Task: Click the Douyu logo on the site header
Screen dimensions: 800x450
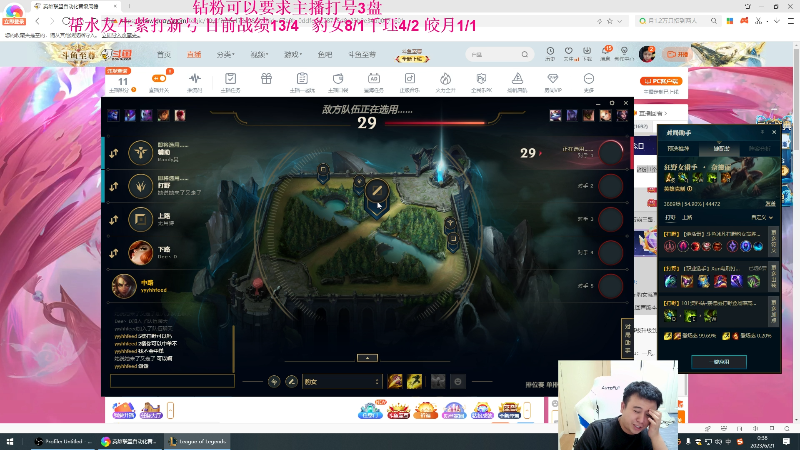Action: pyautogui.click(x=116, y=54)
